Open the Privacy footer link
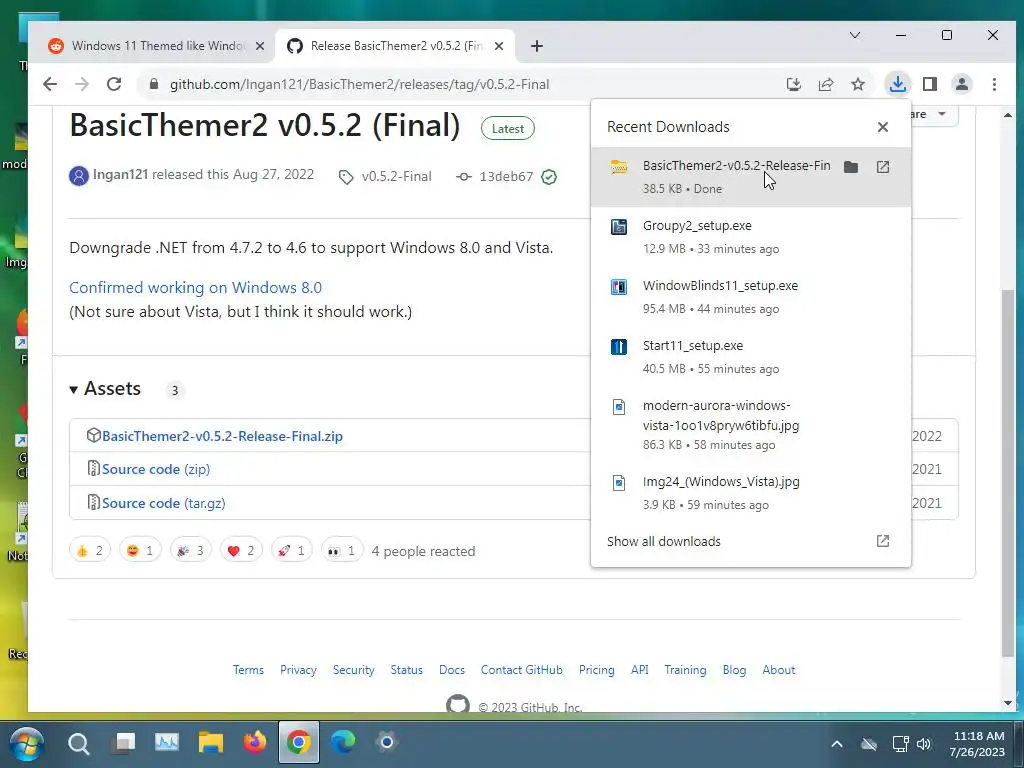1024x768 pixels. click(x=298, y=670)
